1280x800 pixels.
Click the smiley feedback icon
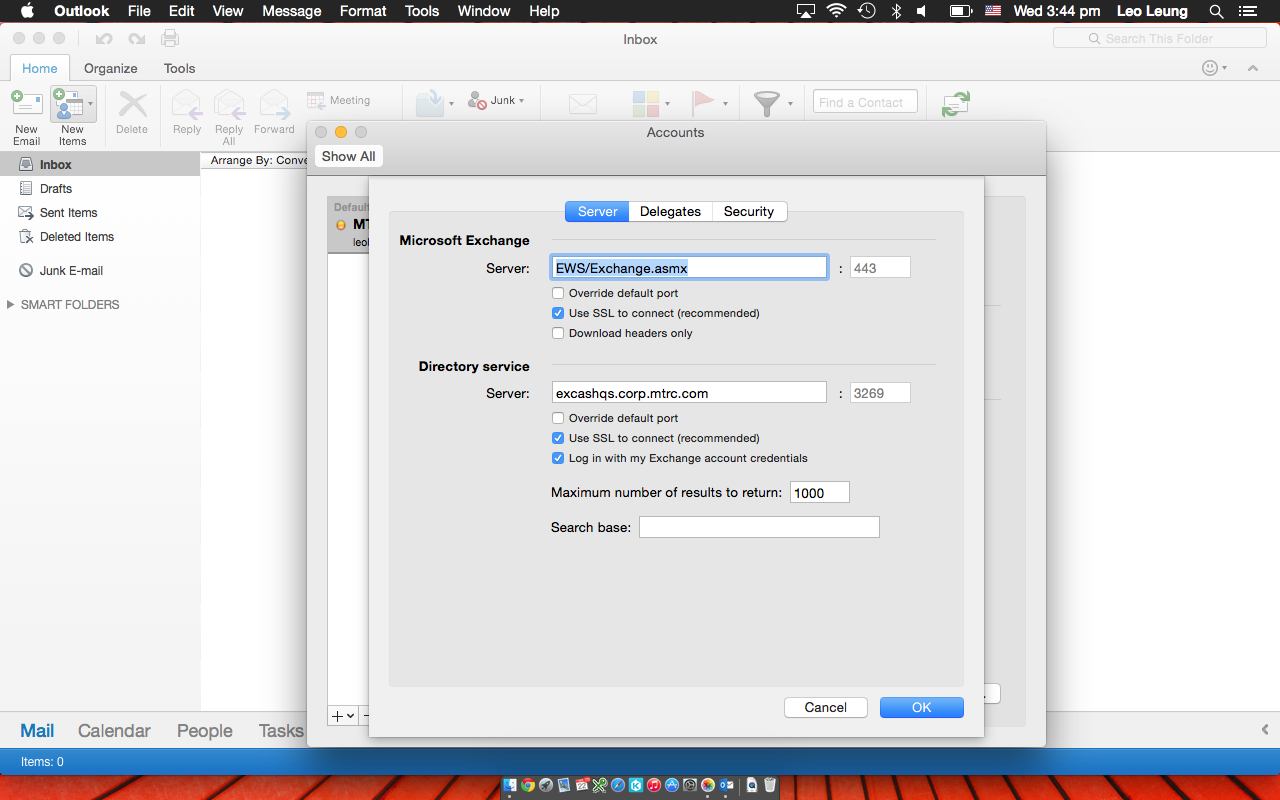(x=1210, y=68)
